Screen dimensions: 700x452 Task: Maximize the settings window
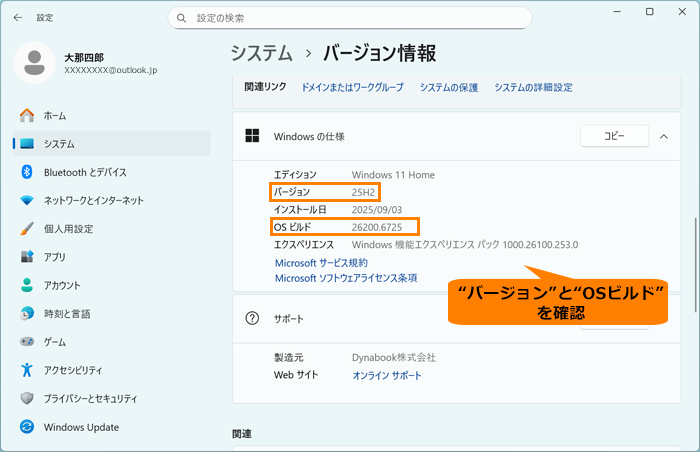tap(650, 12)
